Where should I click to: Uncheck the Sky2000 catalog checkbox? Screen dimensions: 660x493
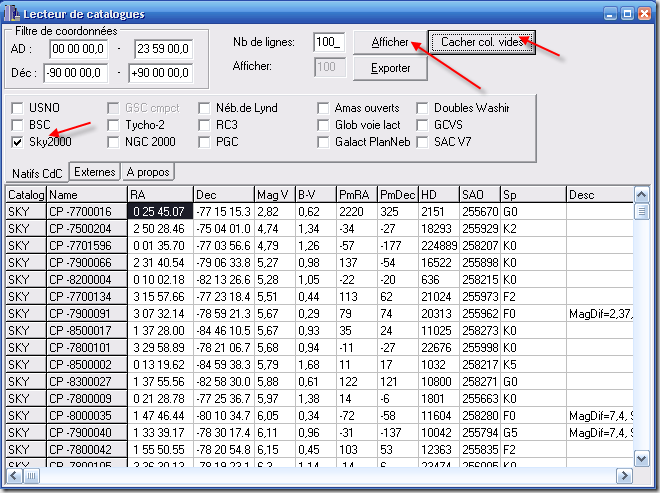(x=17, y=142)
